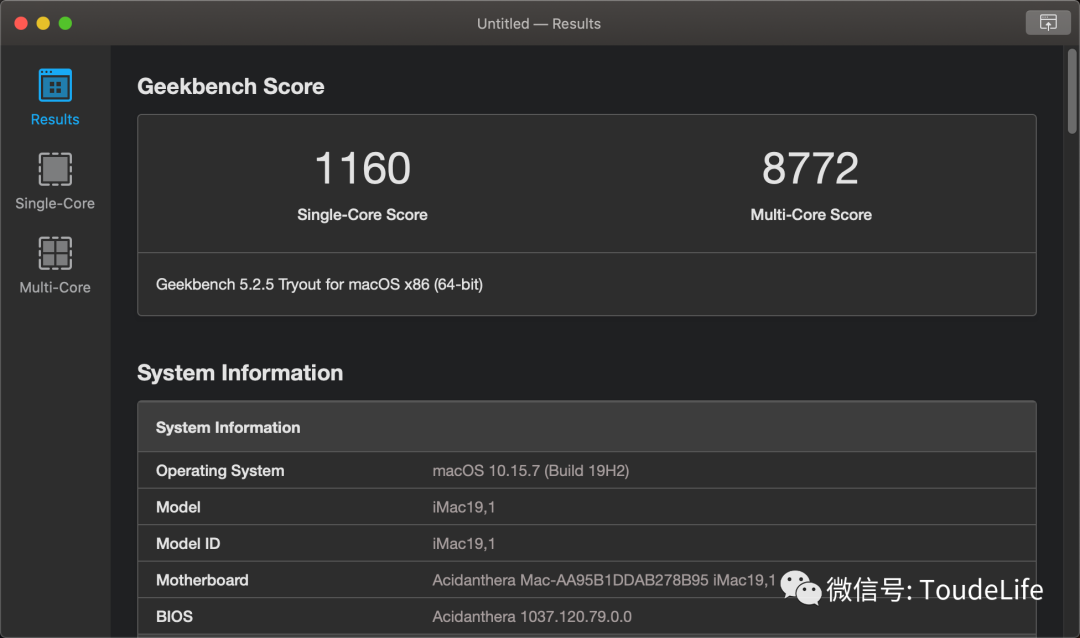Click the Geekbench 5.2.5 Tryout version text

319,285
